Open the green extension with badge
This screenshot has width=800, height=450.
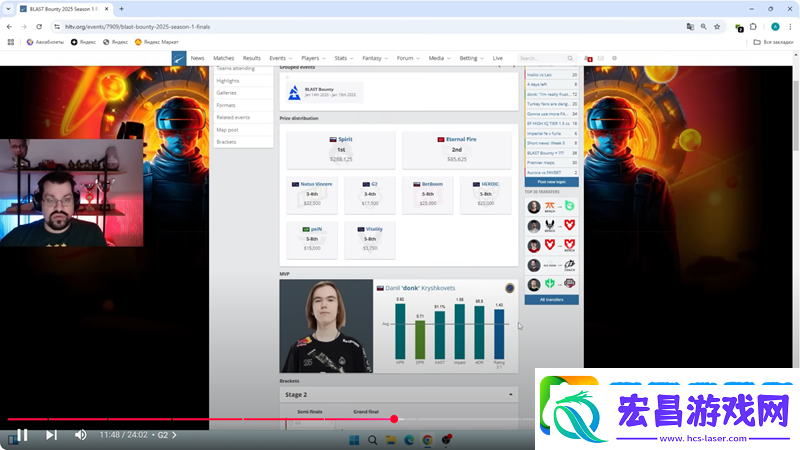coord(739,27)
